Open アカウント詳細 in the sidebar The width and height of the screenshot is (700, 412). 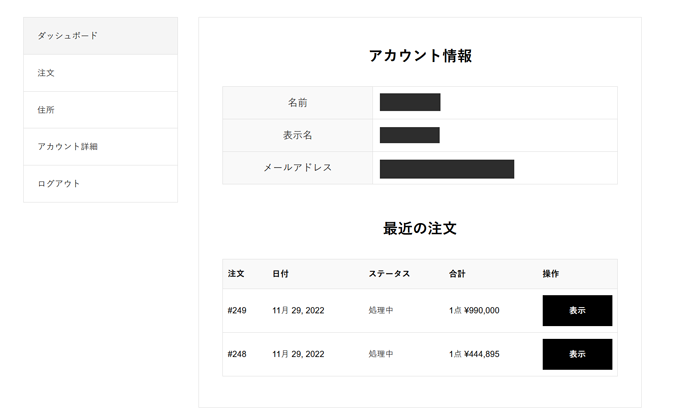click(68, 147)
